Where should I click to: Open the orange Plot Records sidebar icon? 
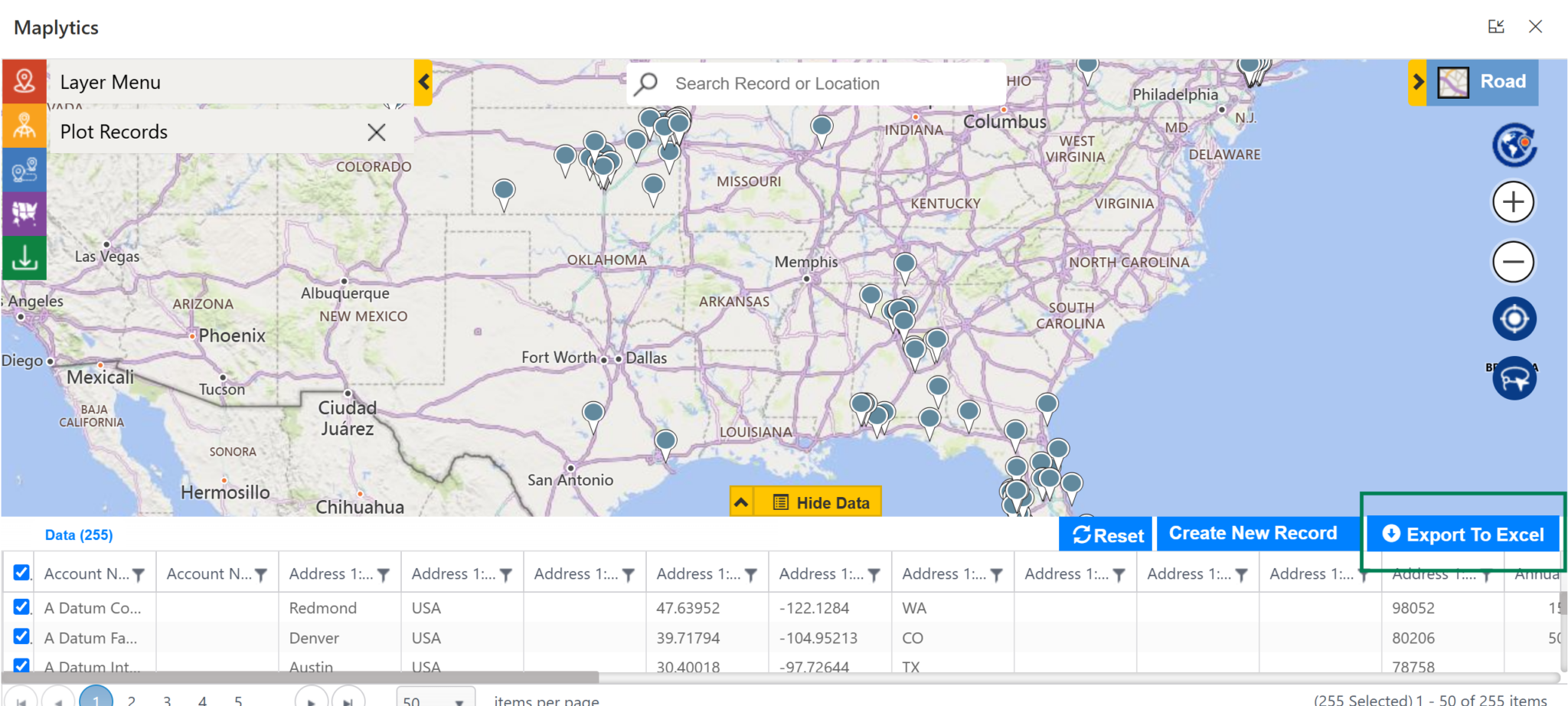pyautogui.click(x=24, y=126)
